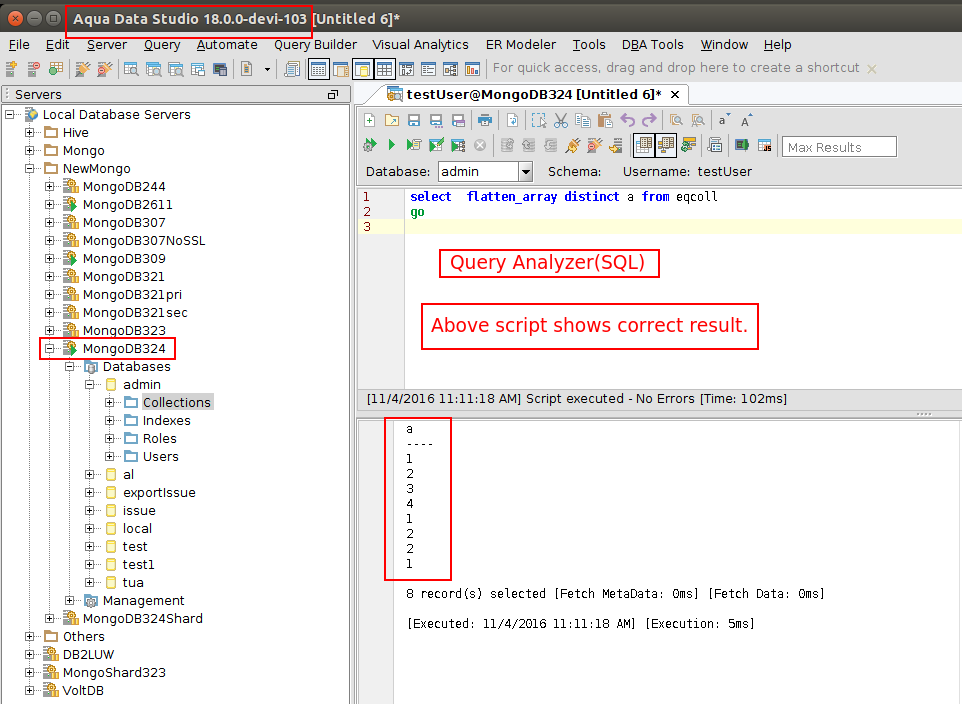This screenshot has height=704, width=962.
Task: Open the Query menu
Action: point(162,45)
